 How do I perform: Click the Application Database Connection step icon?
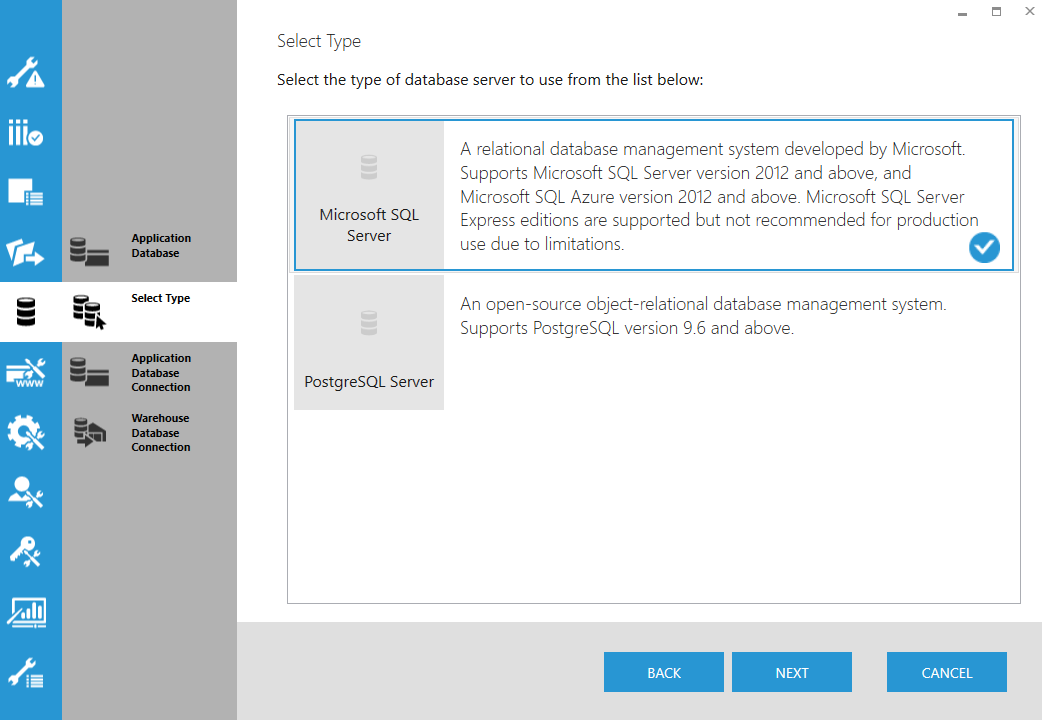pyautogui.click(x=89, y=372)
